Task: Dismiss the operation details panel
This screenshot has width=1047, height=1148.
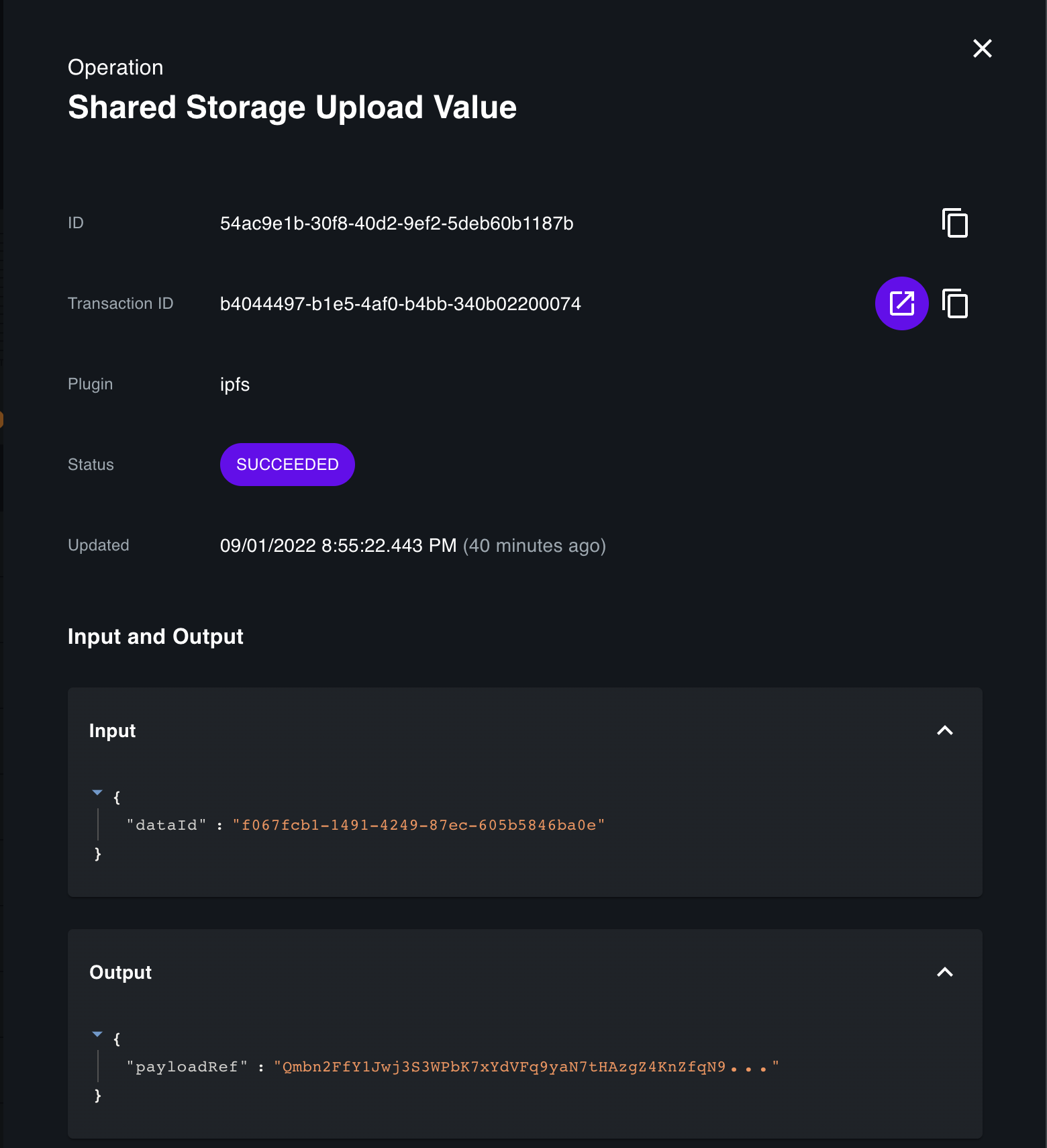Action: 982,48
